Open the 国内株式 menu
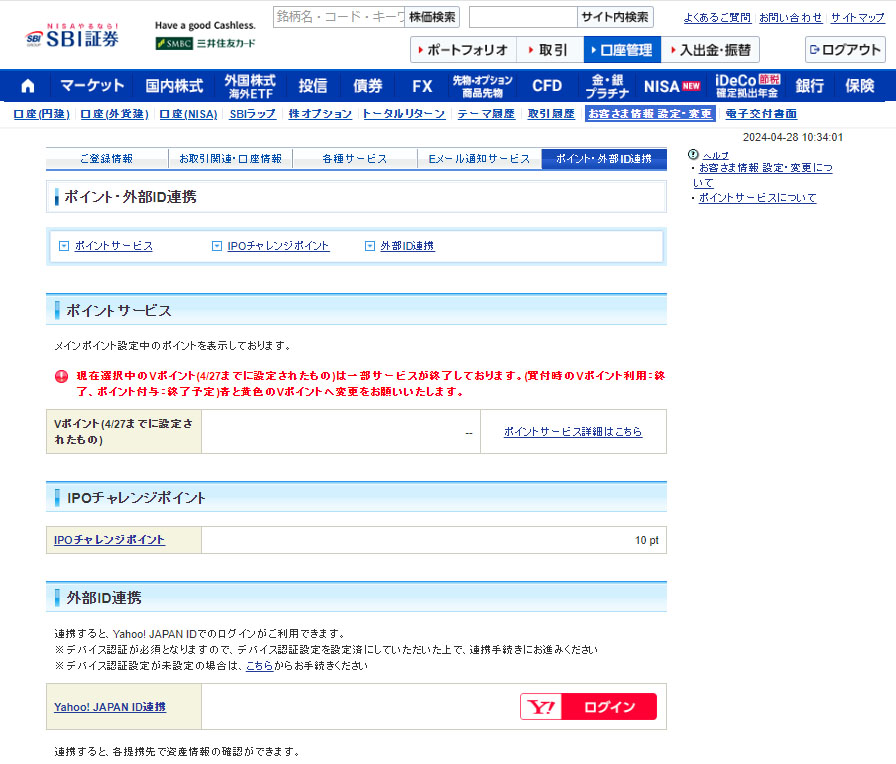The width and height of the screenshot is (896, 764). pos(174,86)
